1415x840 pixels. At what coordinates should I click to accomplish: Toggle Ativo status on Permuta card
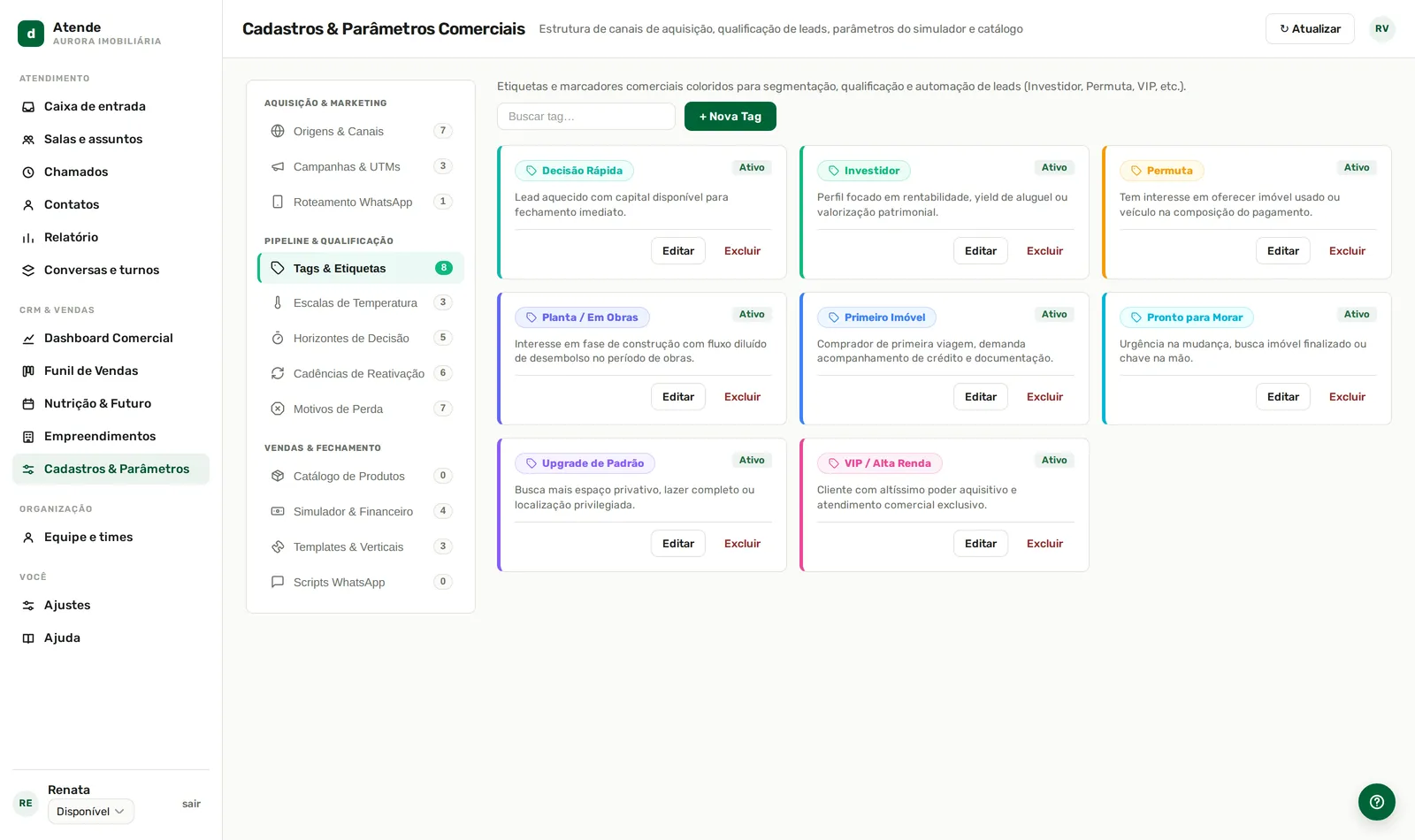[1357, 168]
